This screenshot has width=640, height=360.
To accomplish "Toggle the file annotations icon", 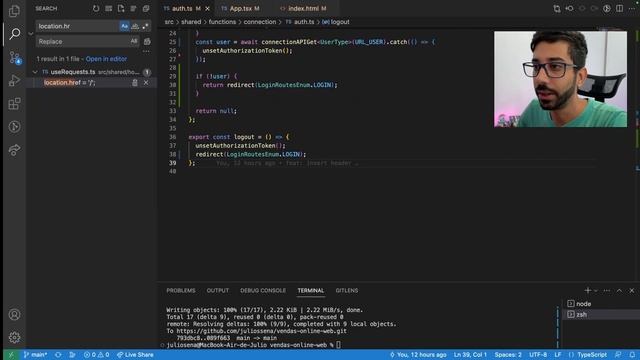I will [607, 9].
